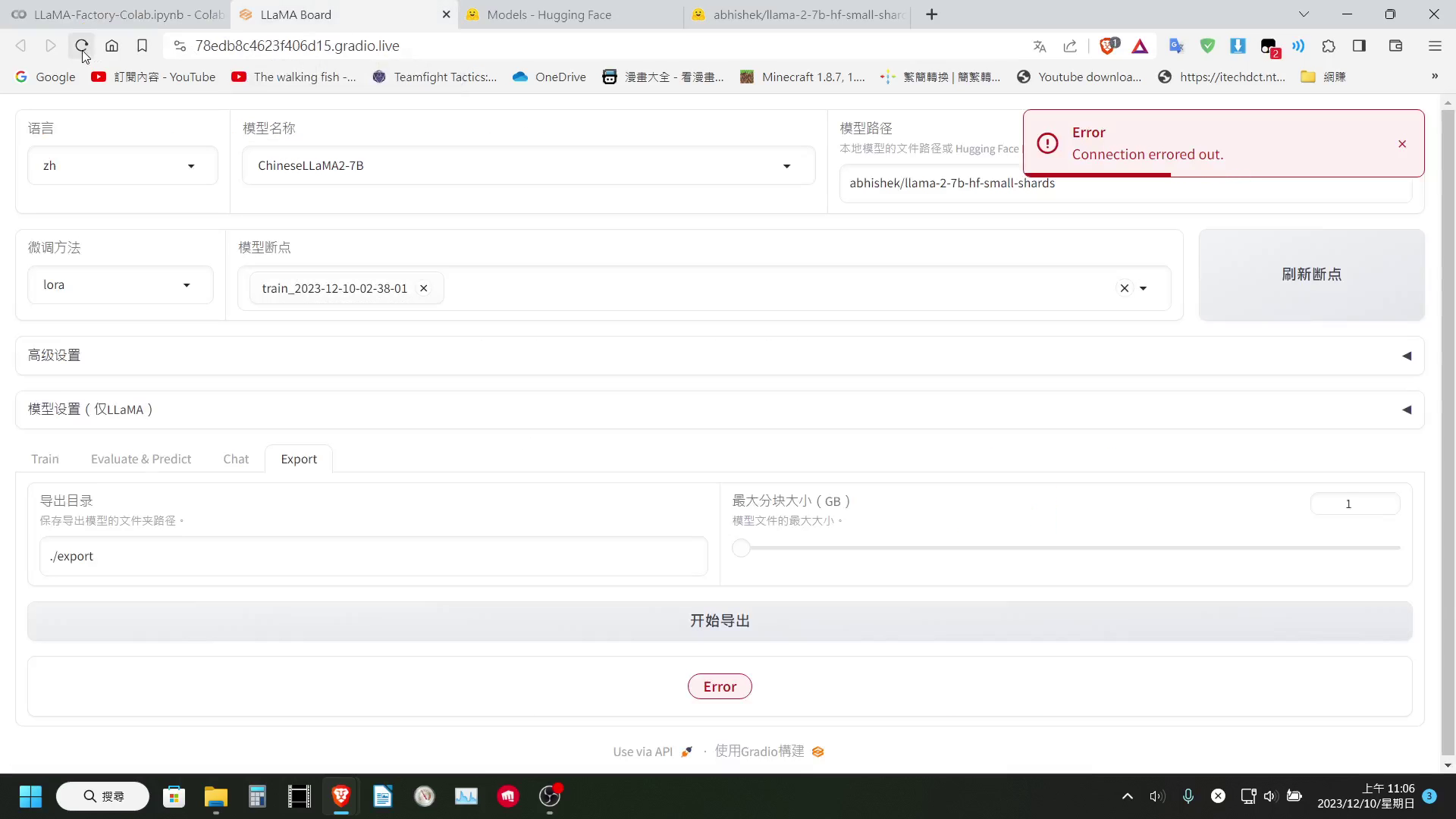Click the red Error status label
Screen dimensions: 1456x819
point(720,686)
